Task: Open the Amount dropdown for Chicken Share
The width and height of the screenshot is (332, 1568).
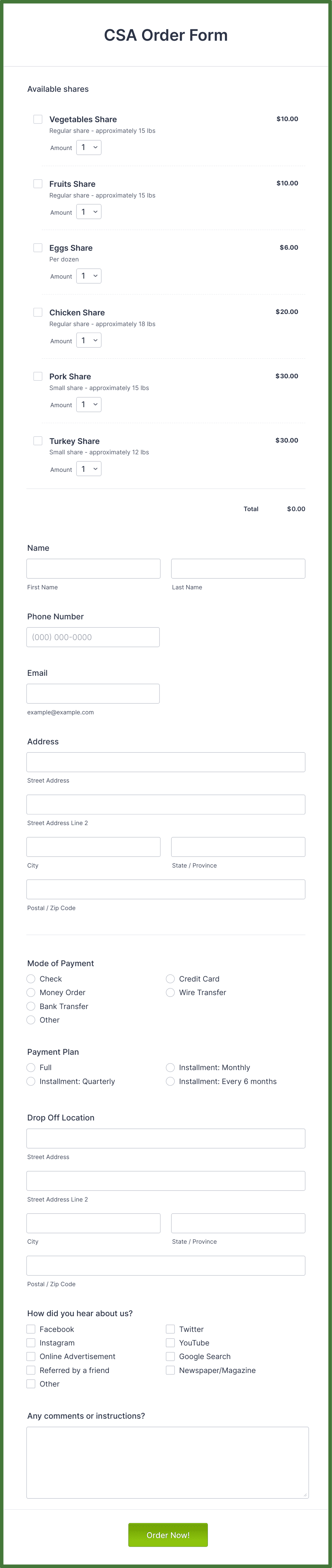Action: pos(88,340)
